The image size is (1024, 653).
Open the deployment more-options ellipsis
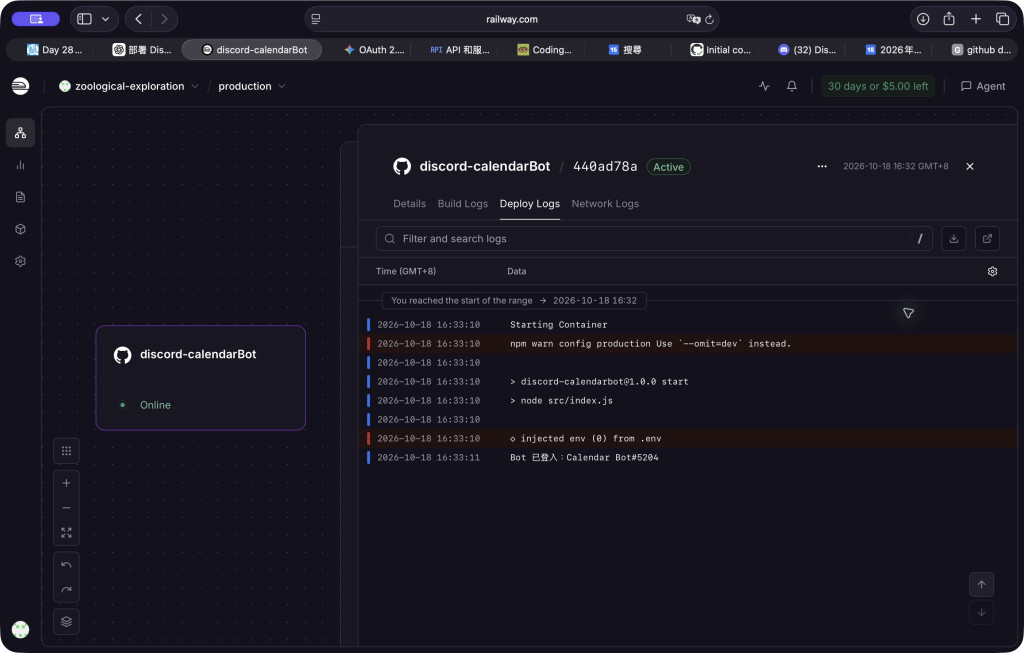click(x=822, y=167)
